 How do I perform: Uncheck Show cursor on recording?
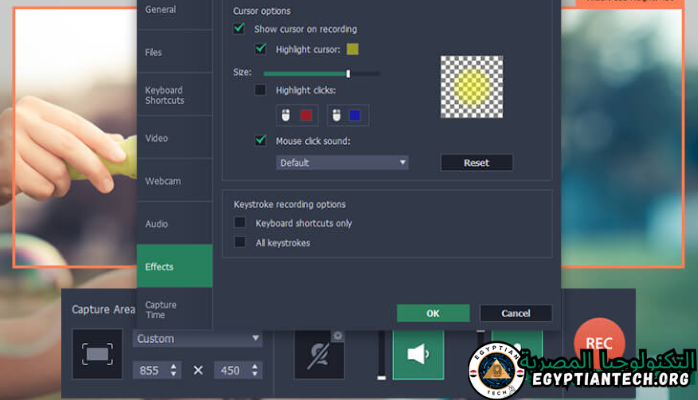coord(239,29)
